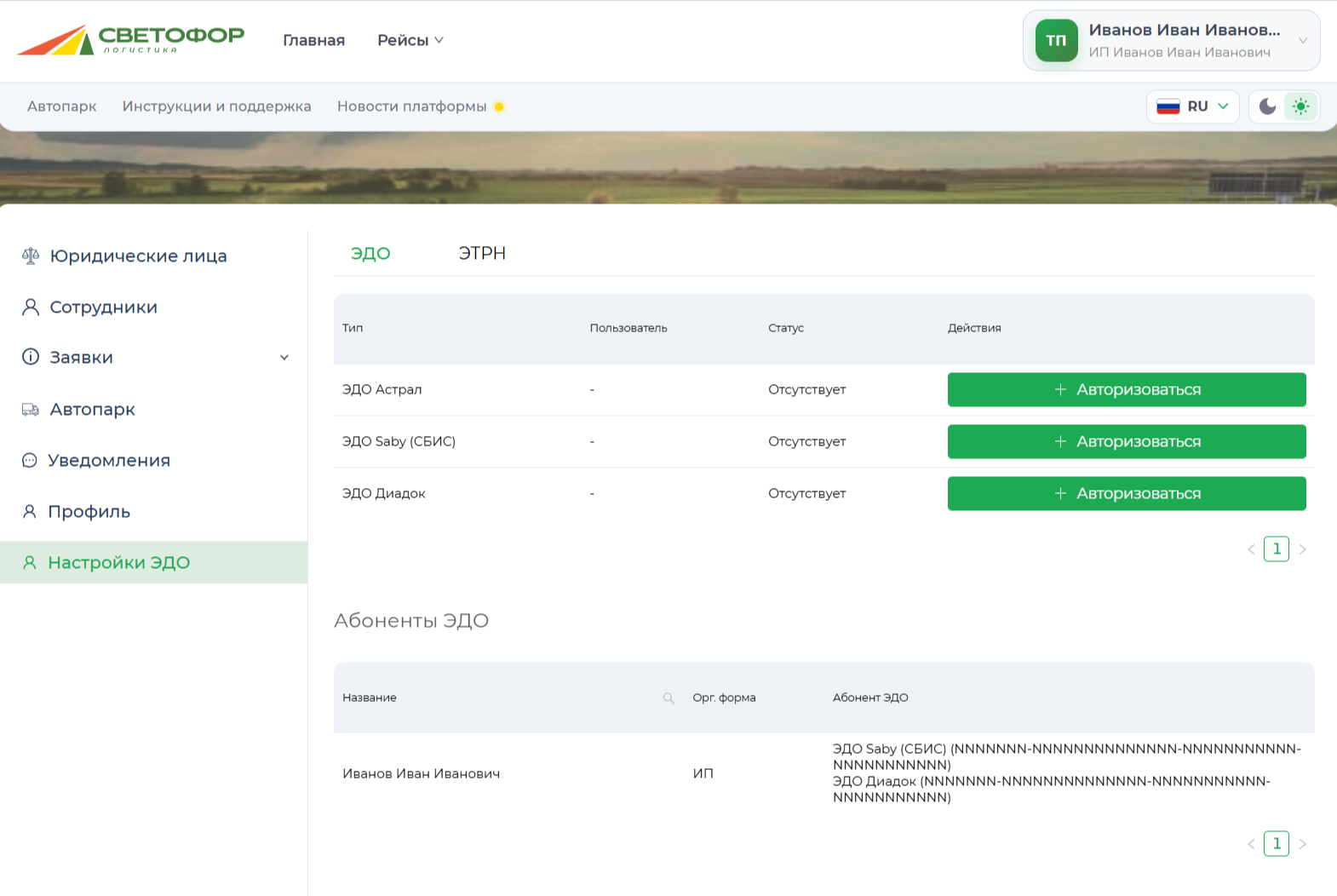
Task: Open the Рейсы dropdown menu
Action: click(x=410, y=40)
